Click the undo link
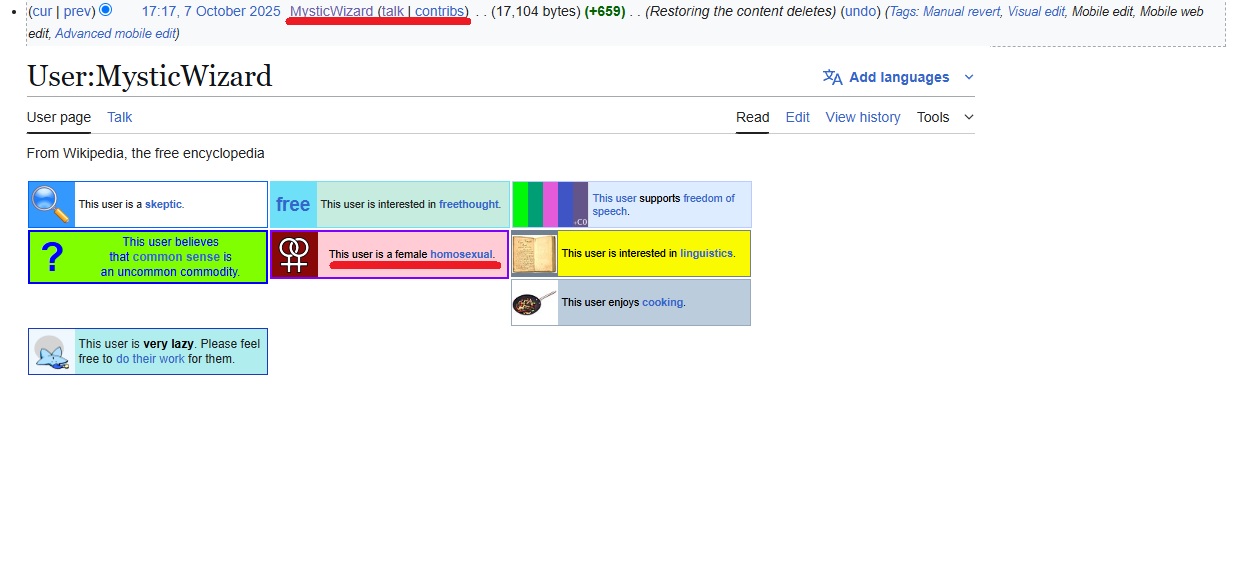Screen dimensions: 1235x574 (860, 11)
